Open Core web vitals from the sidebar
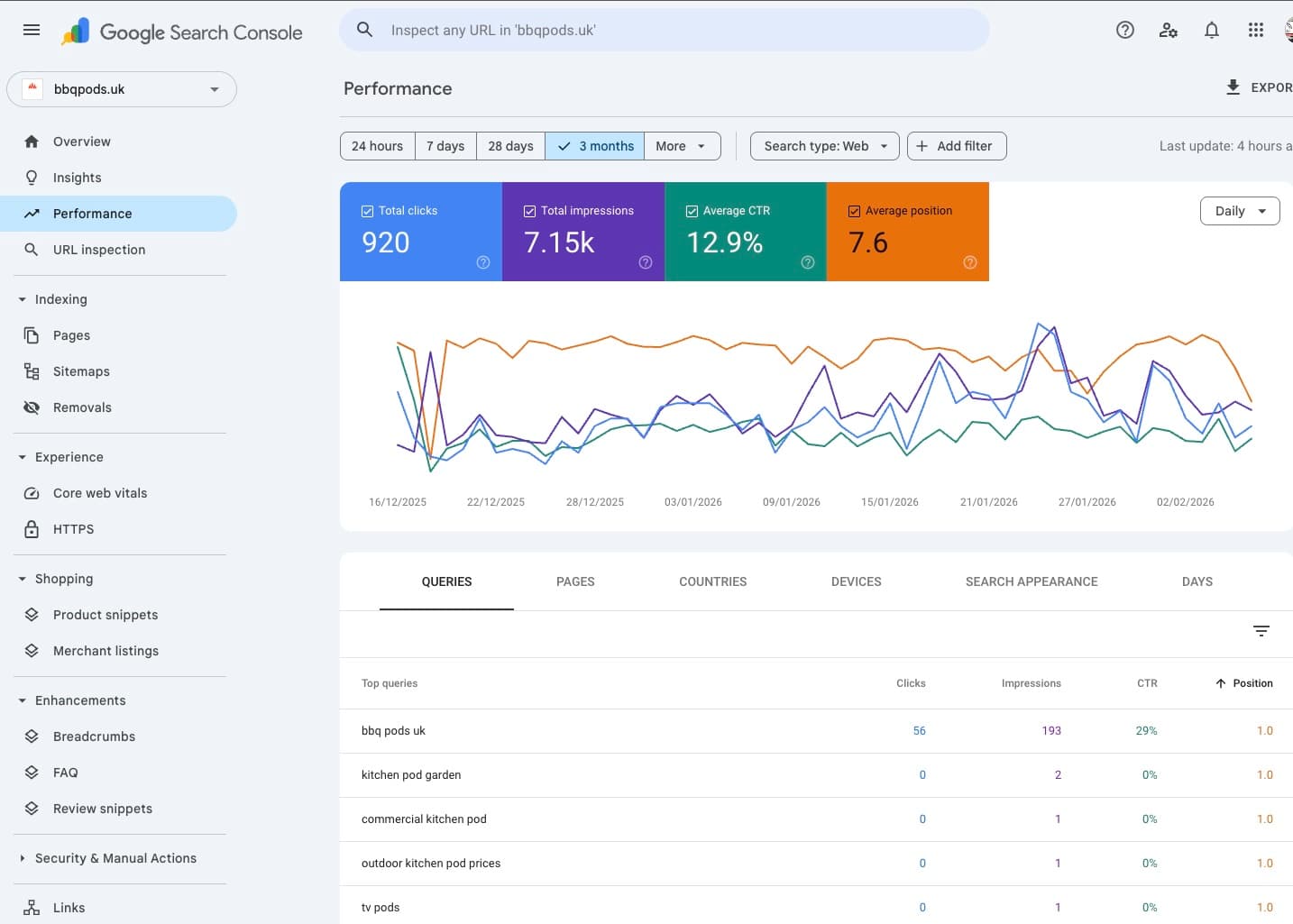This screenshot has height=924, width=1293. point(100,493)
